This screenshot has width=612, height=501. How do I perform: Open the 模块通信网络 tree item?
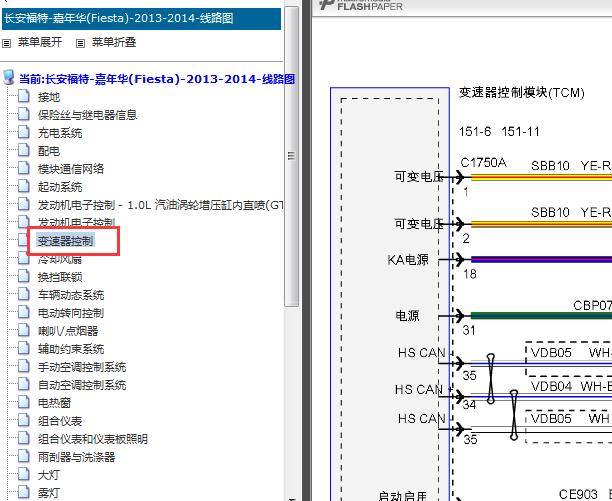tap(71, 169)
